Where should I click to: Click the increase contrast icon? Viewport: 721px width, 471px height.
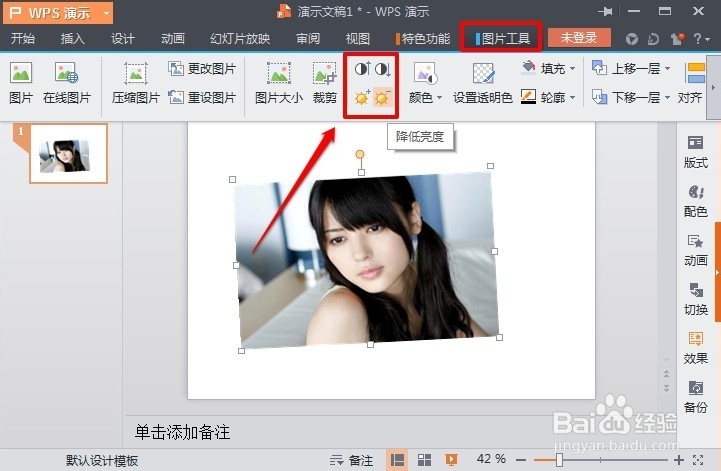click(x=362, y=69)
